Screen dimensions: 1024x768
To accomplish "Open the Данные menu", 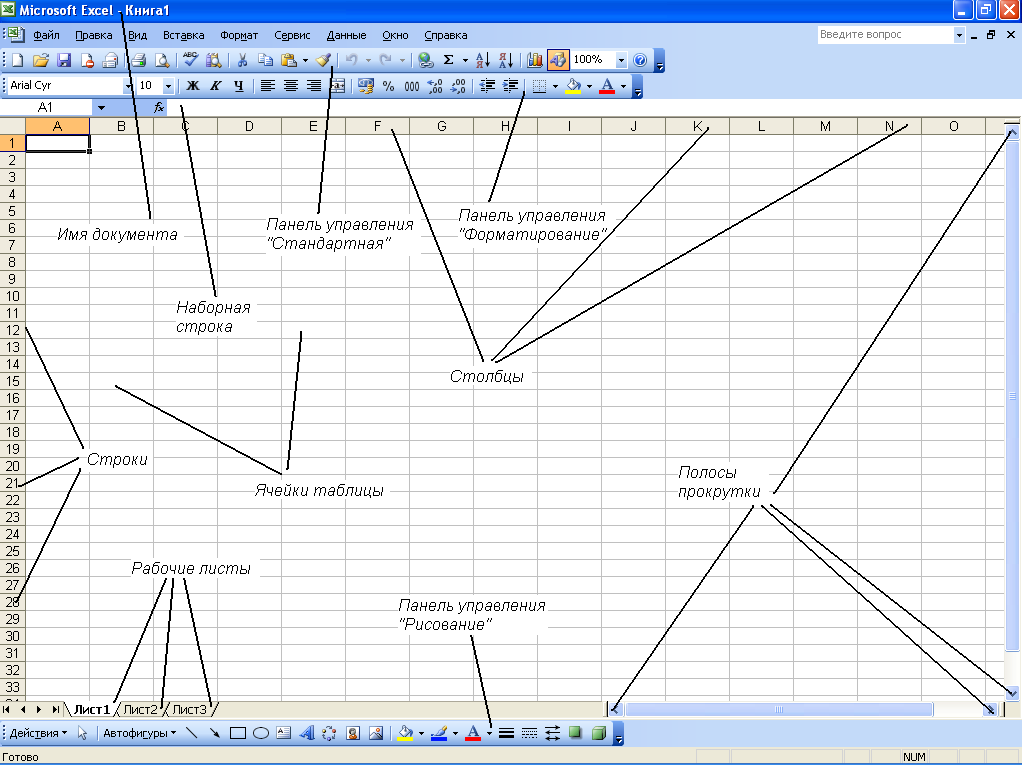I will 346,35.
